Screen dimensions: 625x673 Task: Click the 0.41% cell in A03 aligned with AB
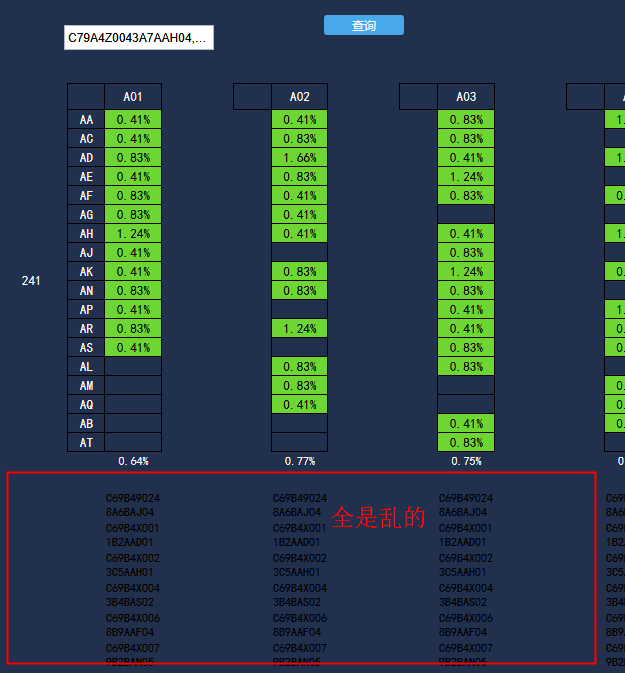(466, 424)
